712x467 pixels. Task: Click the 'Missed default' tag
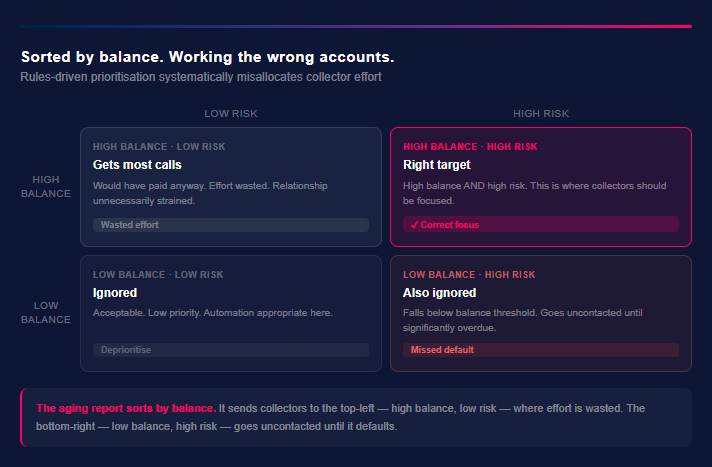point(541,350)
